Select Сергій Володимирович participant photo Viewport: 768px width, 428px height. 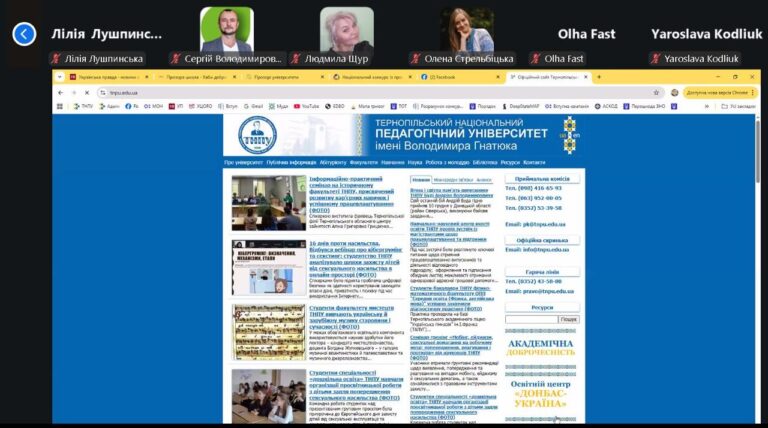[227, 29]
